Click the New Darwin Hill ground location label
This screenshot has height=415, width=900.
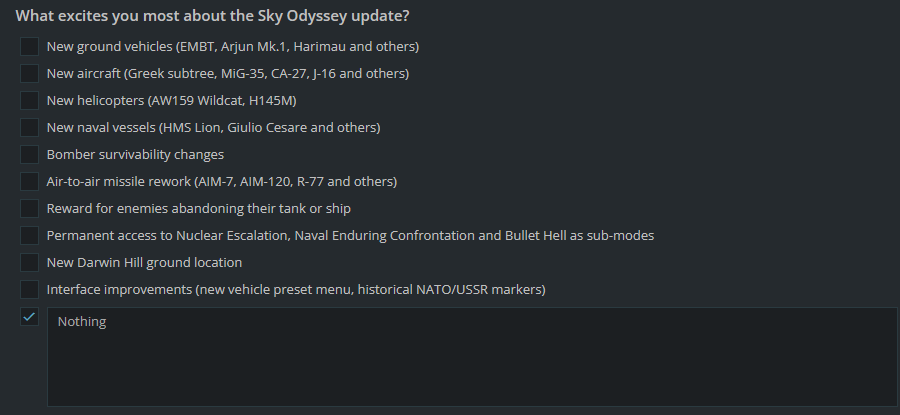click(144, 262)
